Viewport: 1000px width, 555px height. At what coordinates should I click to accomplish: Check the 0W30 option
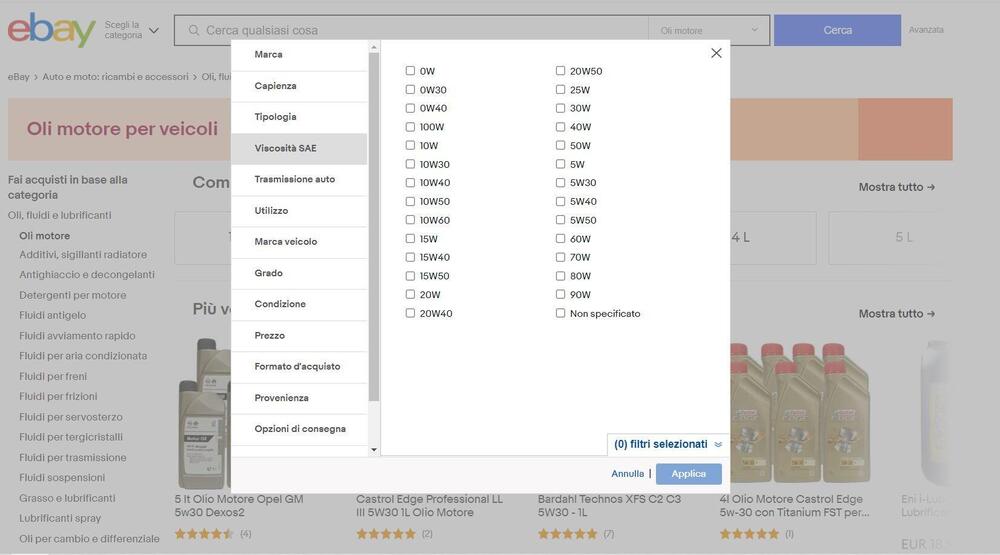click(410, 89)
